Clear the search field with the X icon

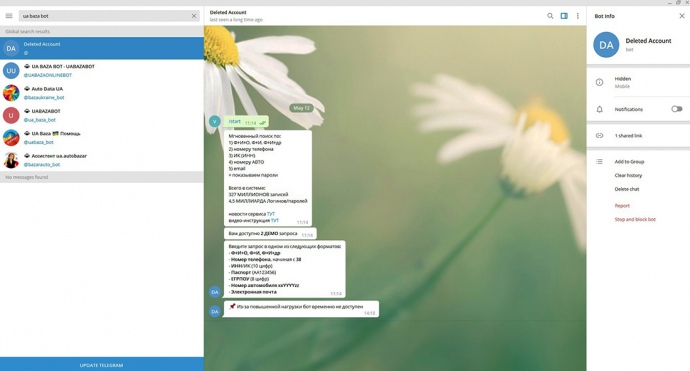pos(194,16)
